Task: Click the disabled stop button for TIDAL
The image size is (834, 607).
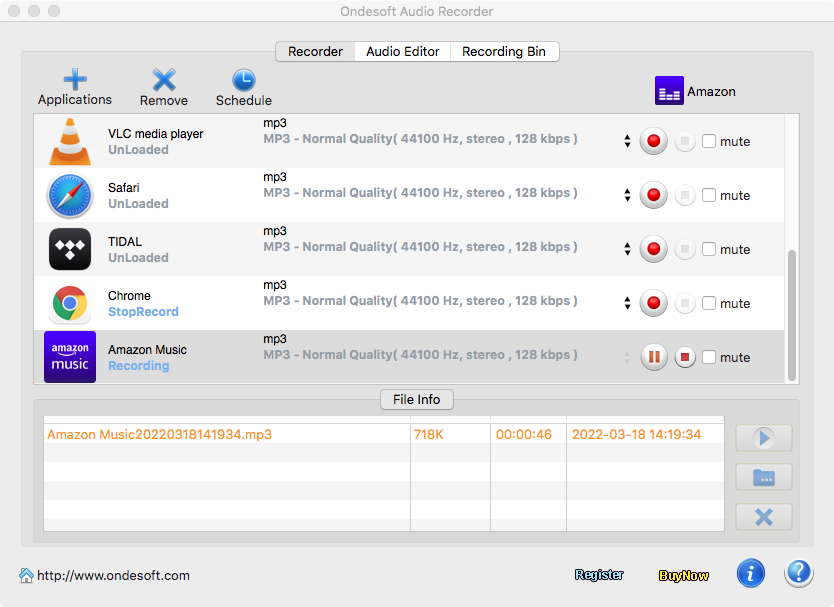Action: [x=685, y=249]
